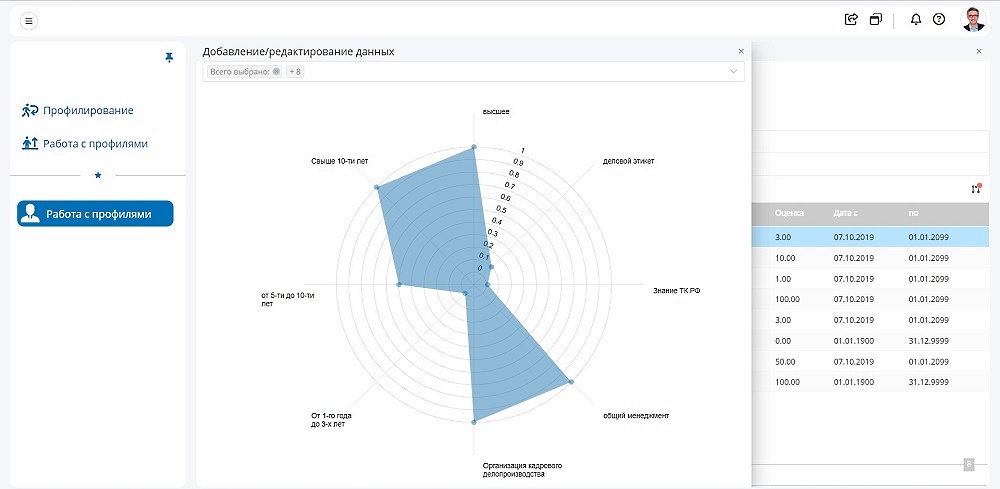Open 'Работа с профилями' item under Профилирование

click(x=95, y=143)
